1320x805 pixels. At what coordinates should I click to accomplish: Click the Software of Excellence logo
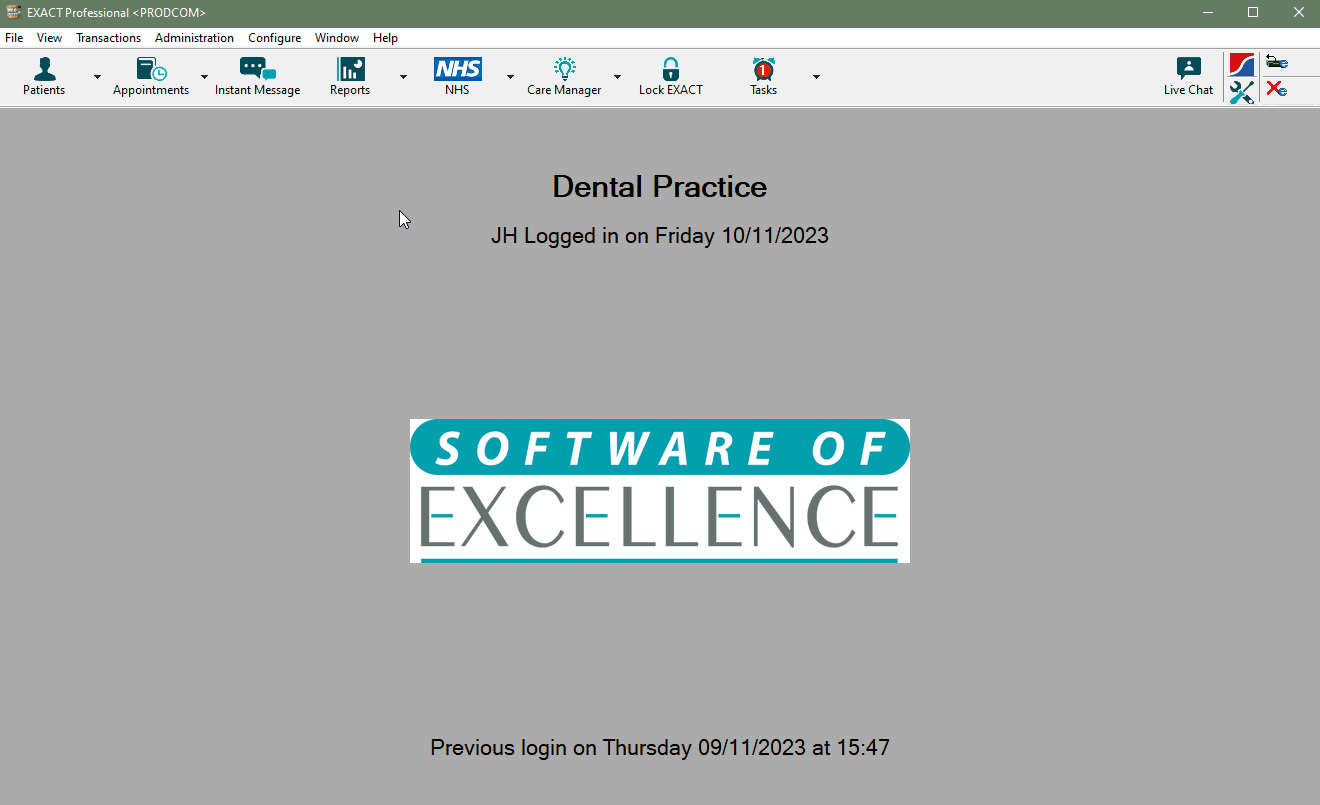pos(660,491)
